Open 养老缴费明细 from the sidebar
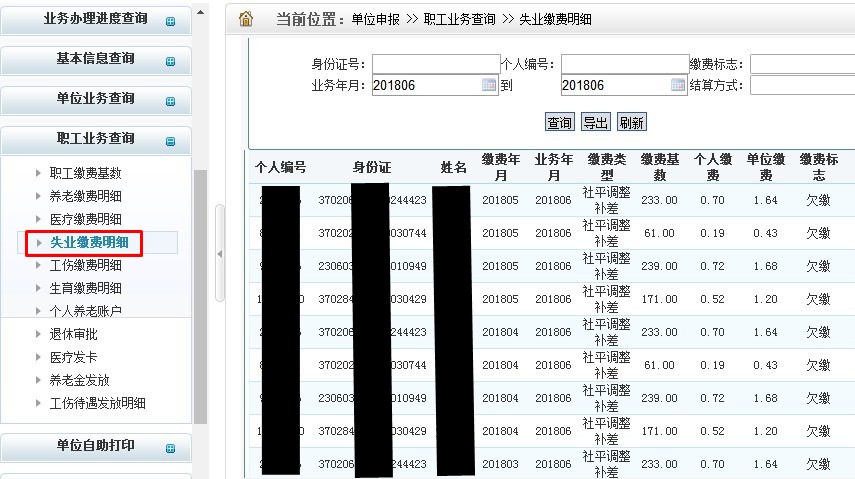This screenshot has height=479, width=855. [x=85, y=196]
